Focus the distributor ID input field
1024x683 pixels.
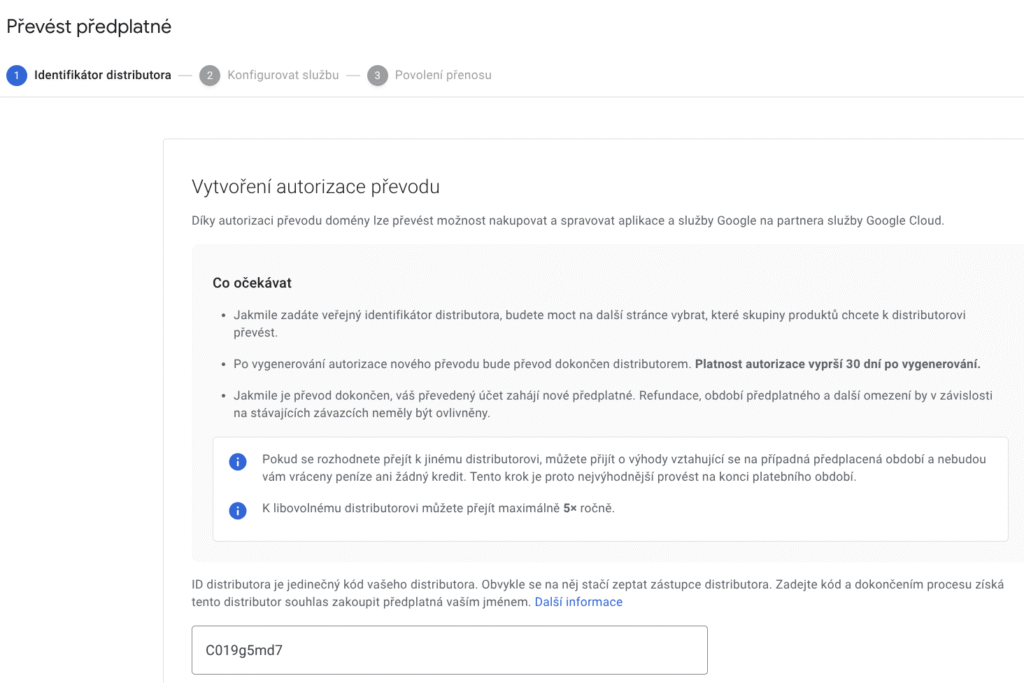[x=449, y=650]
